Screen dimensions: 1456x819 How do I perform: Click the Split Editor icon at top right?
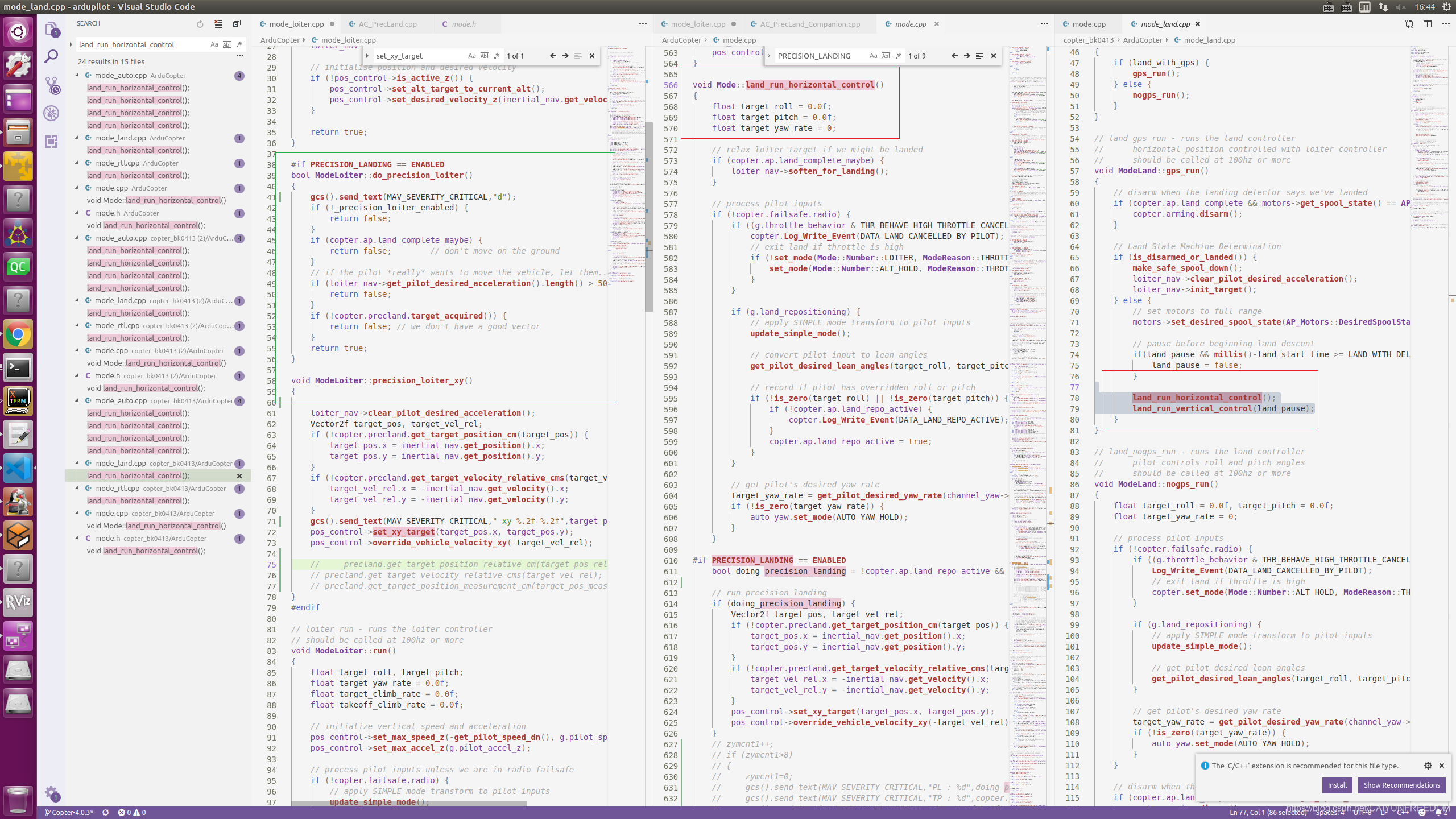pos(1427,24)
